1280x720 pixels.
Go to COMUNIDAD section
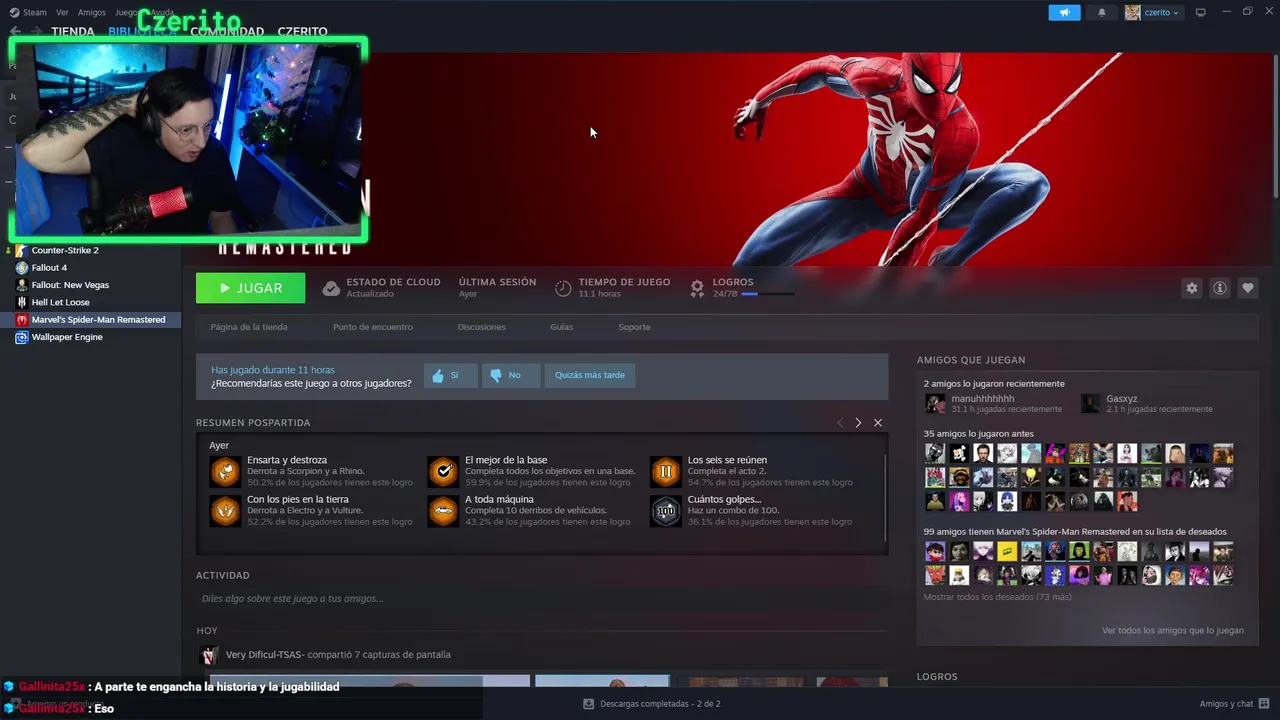227,32
